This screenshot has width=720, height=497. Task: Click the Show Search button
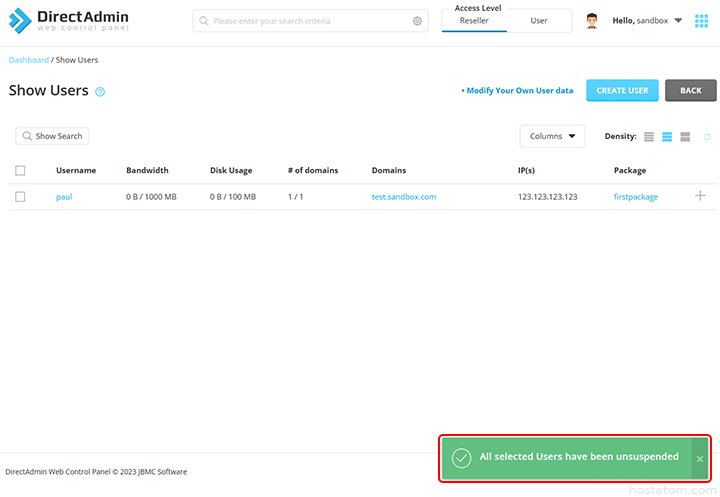52,136
